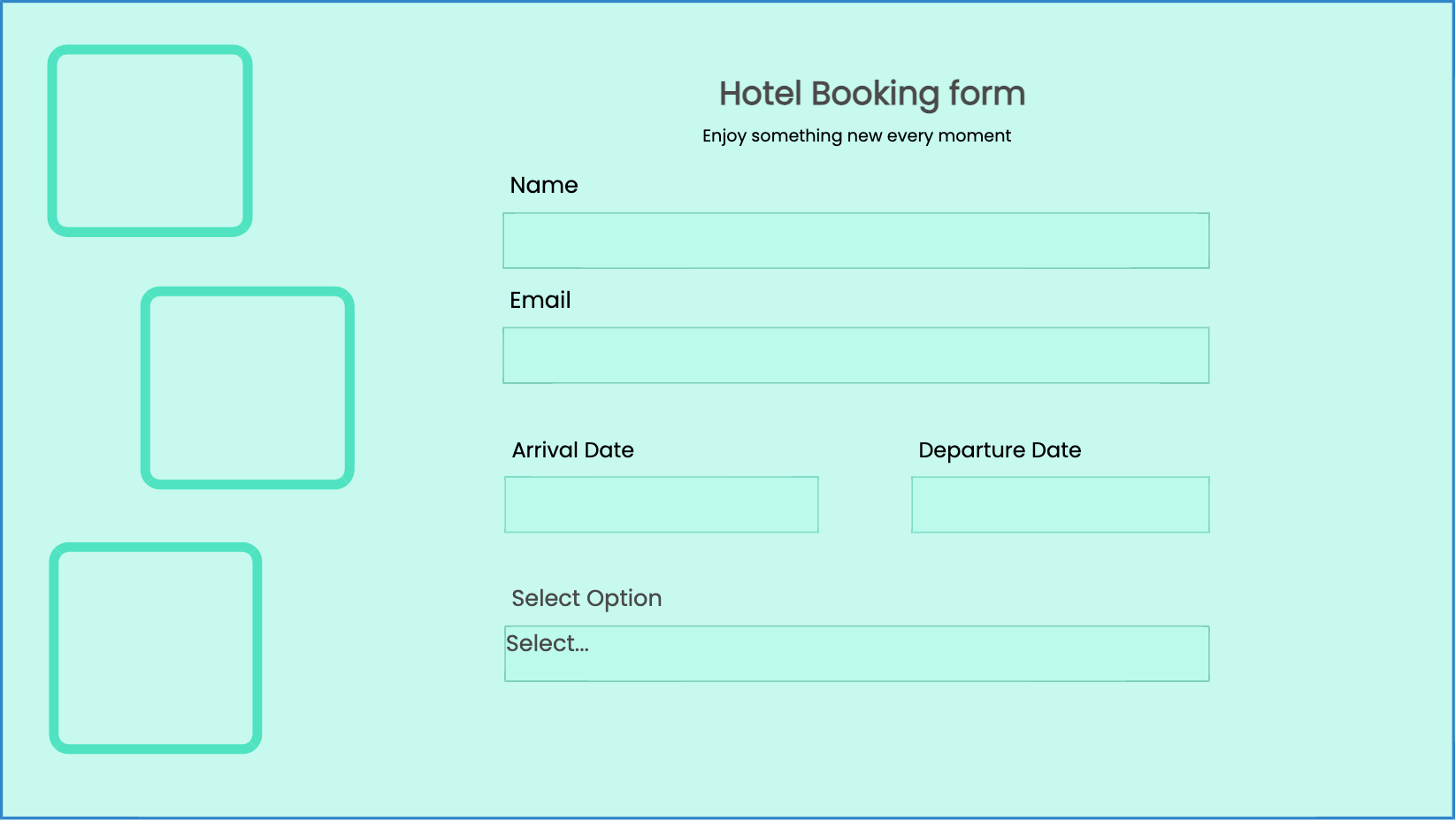Click the "Select..." placeholder text
Viewport: 1456px width, 821px height.
tap(548, 644)
